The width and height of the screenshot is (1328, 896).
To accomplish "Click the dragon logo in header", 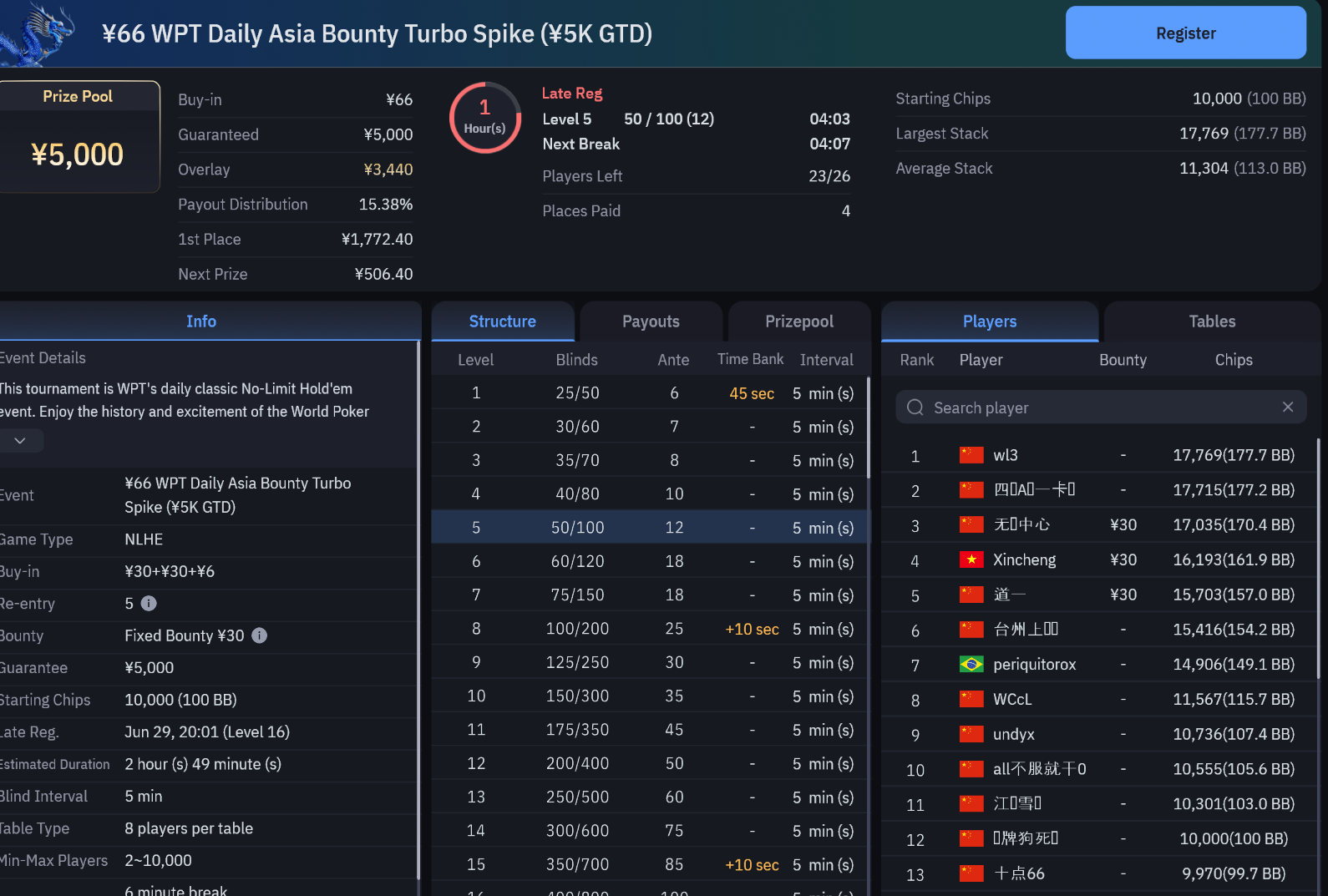I will (x=36, y=33).
